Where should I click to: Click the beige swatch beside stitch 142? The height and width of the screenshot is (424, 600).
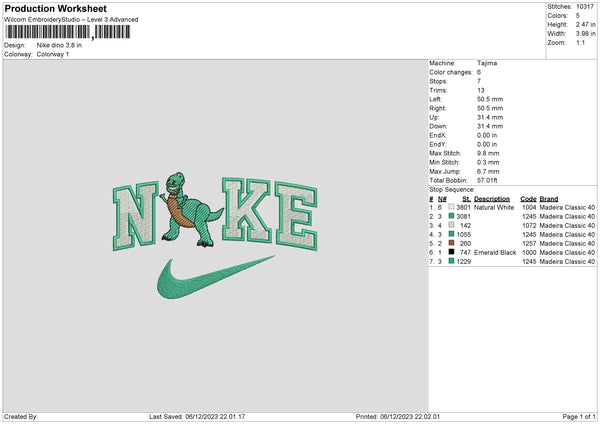(452, 225)
